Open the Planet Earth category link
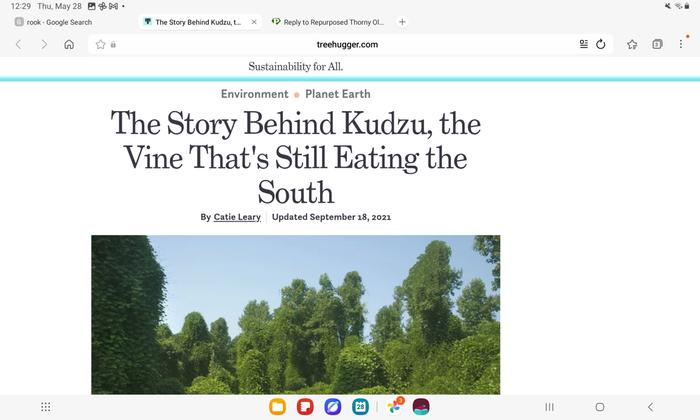Viewport: 700px width, 420px height. pyautogui.click(x=338, y=94)
